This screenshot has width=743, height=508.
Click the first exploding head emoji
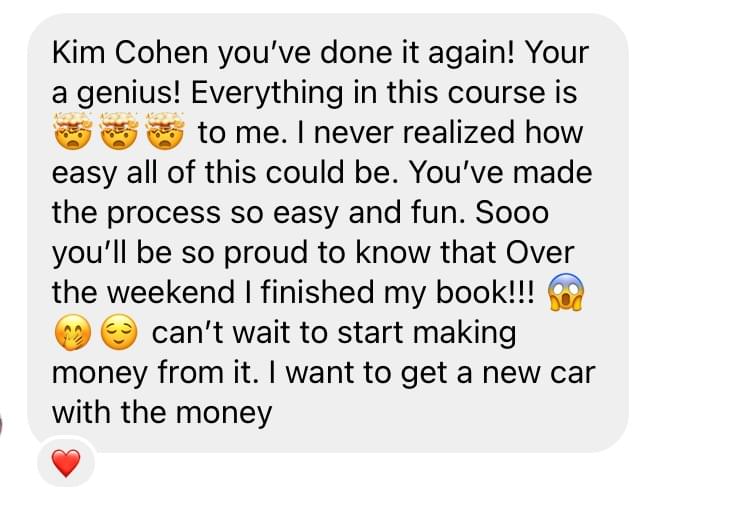click(x=72, y=131)
